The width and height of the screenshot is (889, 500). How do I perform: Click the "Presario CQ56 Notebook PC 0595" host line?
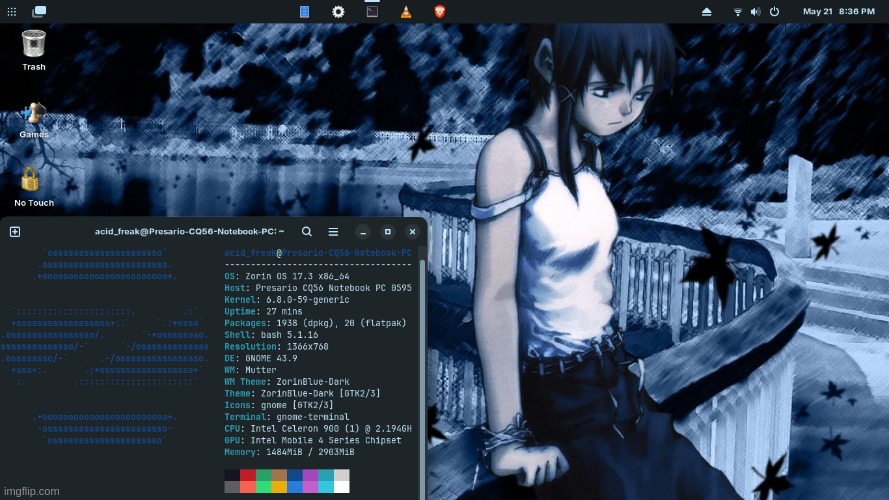(333, 288)
